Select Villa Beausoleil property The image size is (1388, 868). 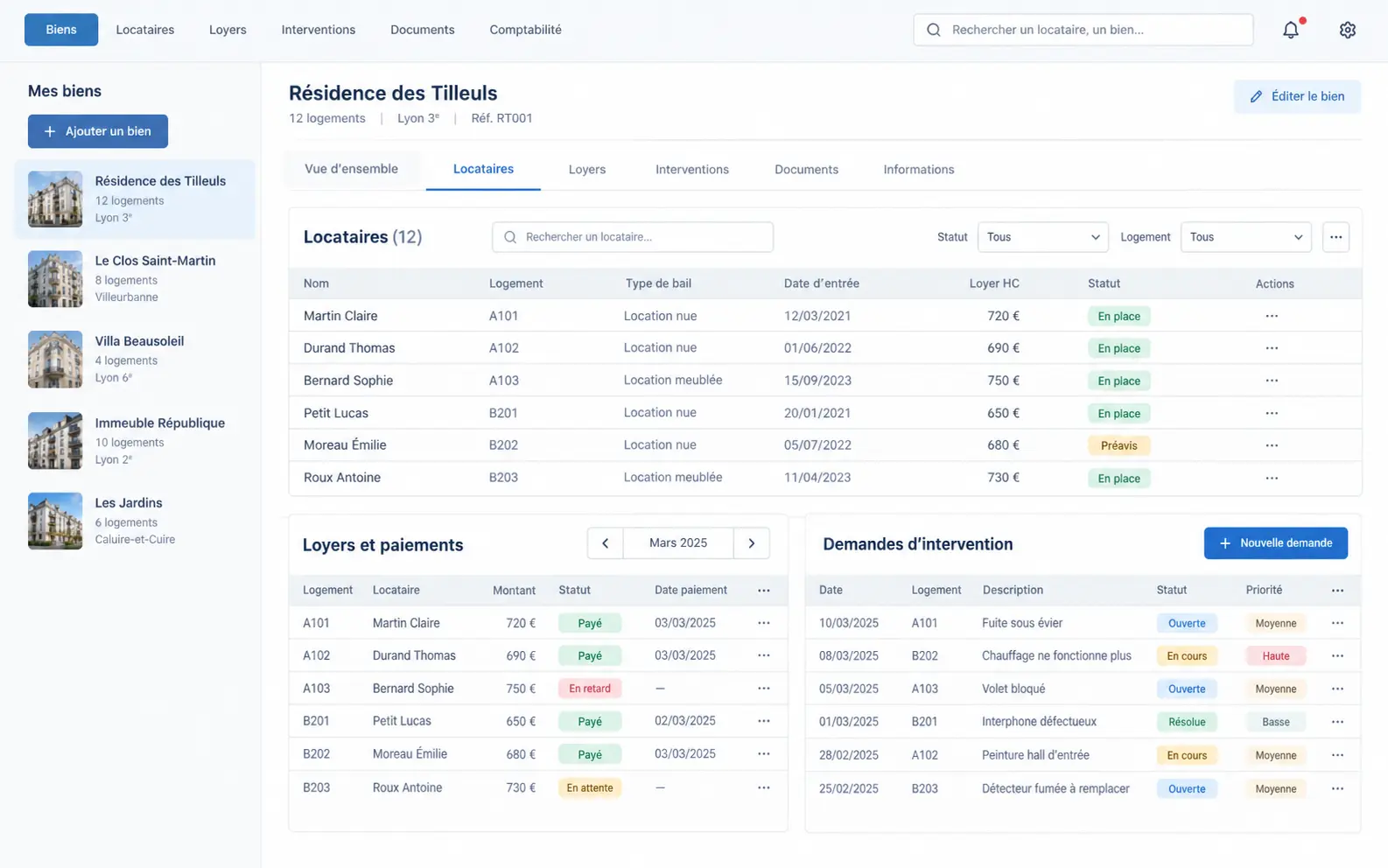coord(135,360)
